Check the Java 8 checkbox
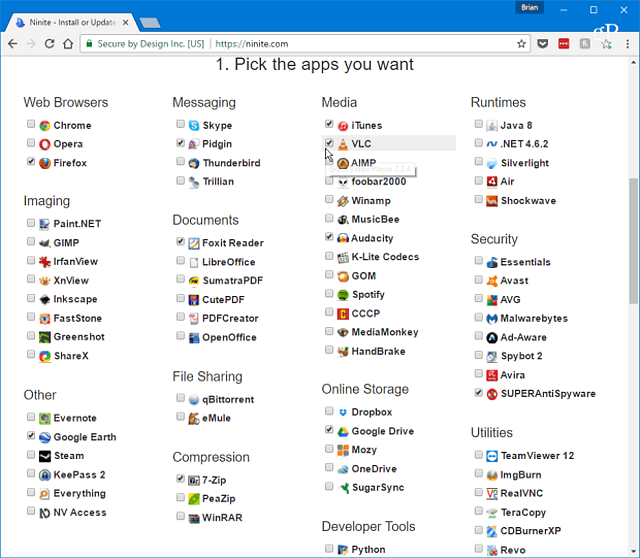The image size is (640, 558). coord(479,124)
